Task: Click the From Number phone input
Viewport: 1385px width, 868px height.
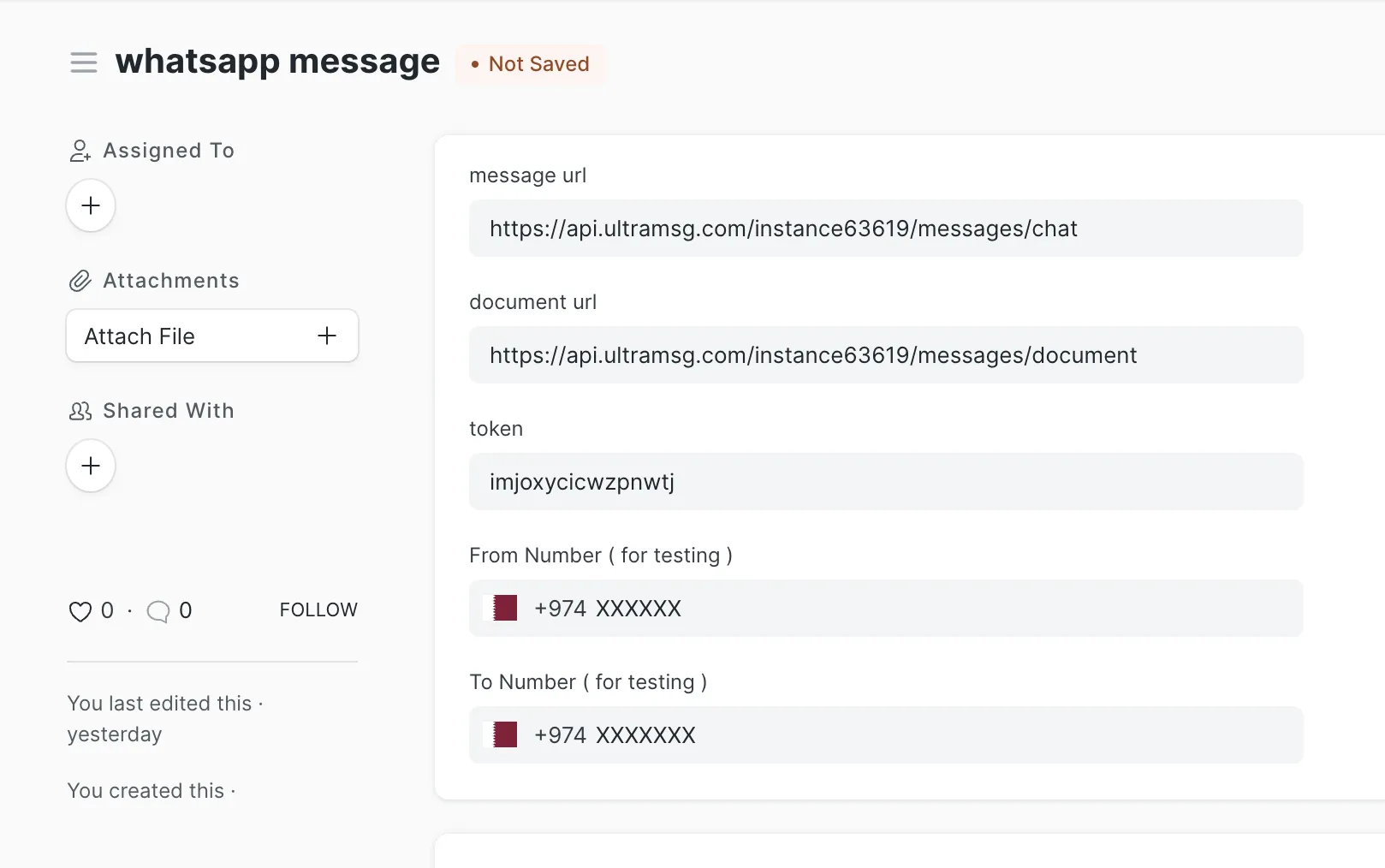Action: [886, 609]
